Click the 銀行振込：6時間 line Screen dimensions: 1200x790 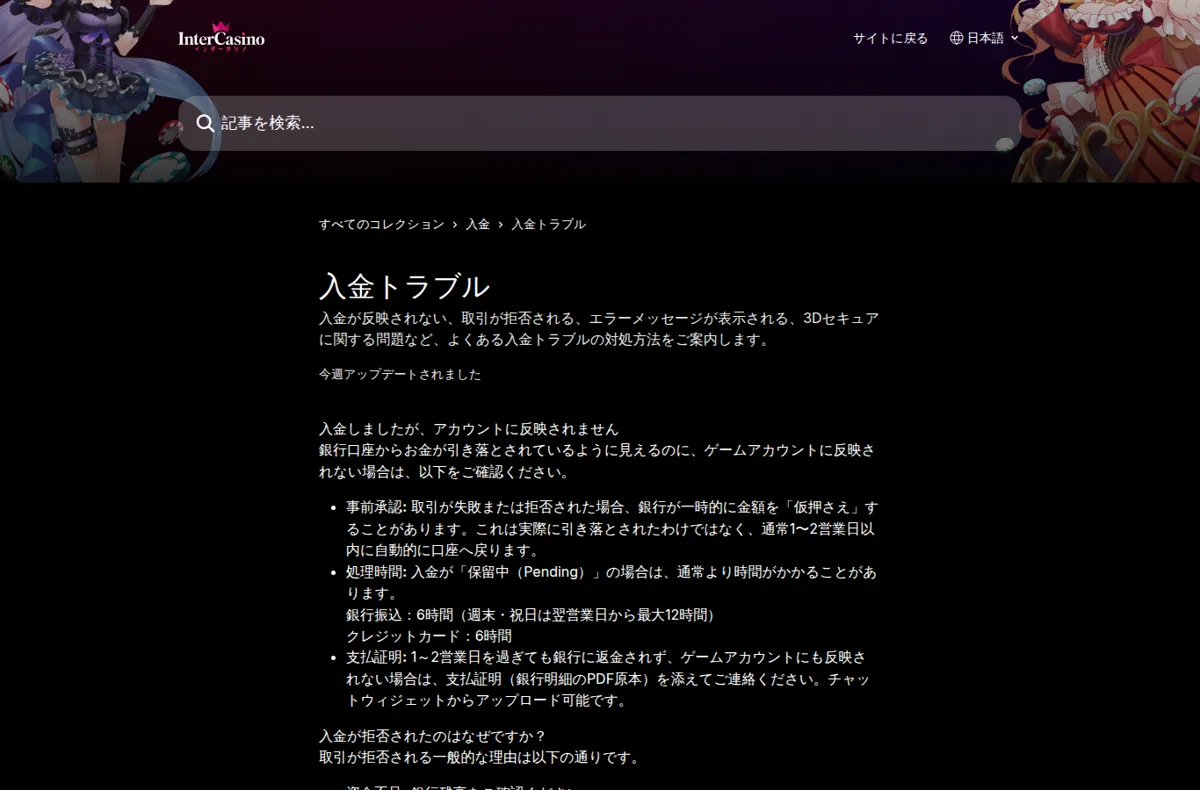point(530,614)
